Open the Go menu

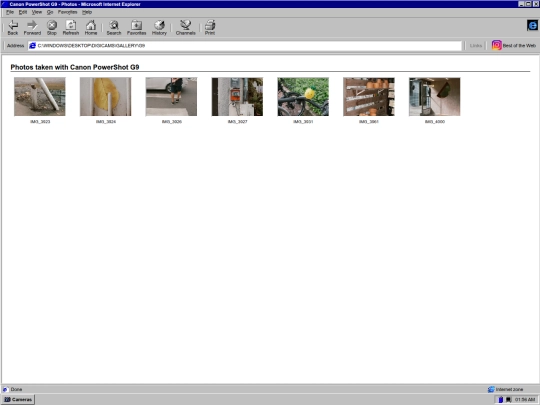coord(50,12)
